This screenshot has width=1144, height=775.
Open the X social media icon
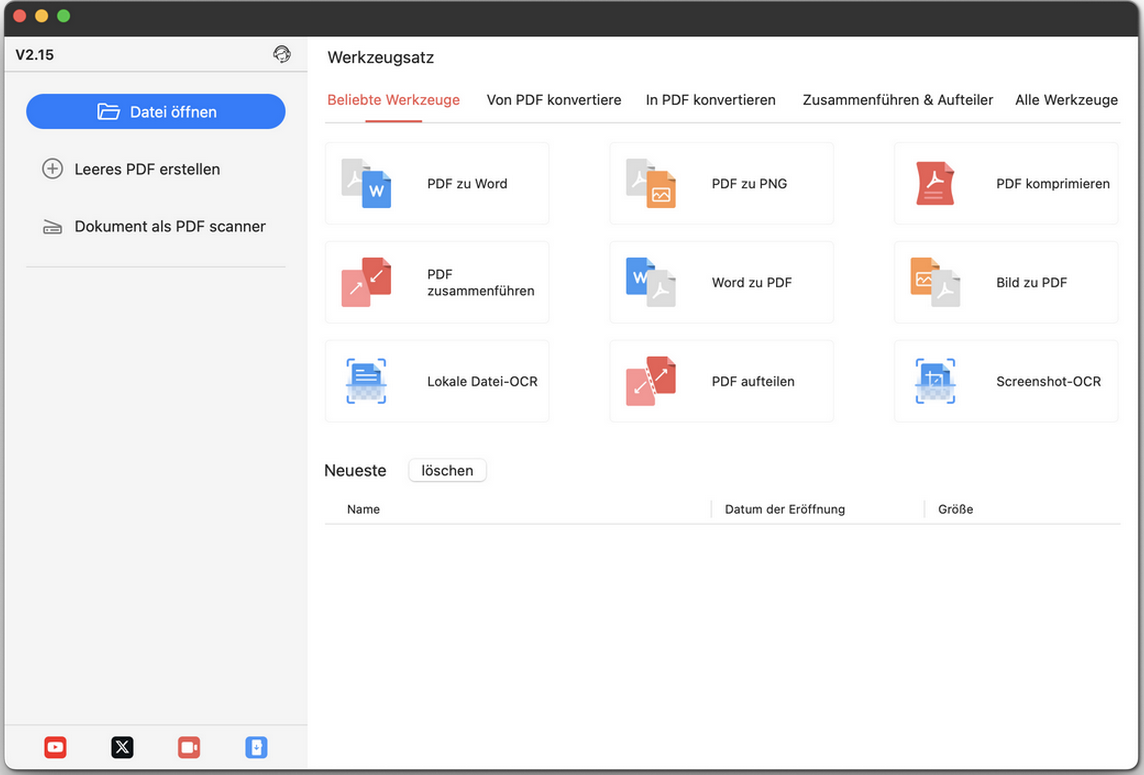coord(122,747)
